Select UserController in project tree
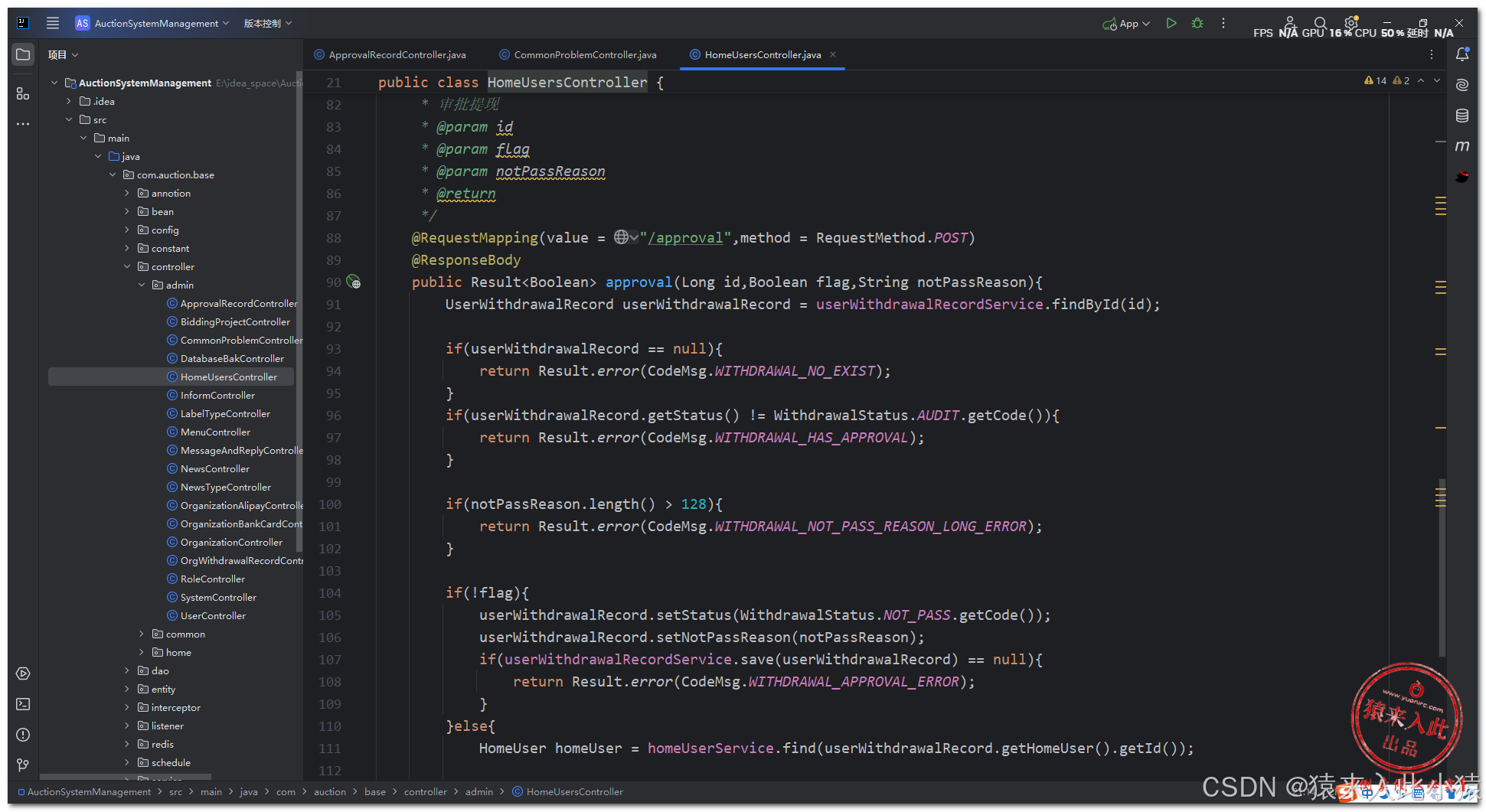Screen dimensions: 1486x812 (213, 615)
